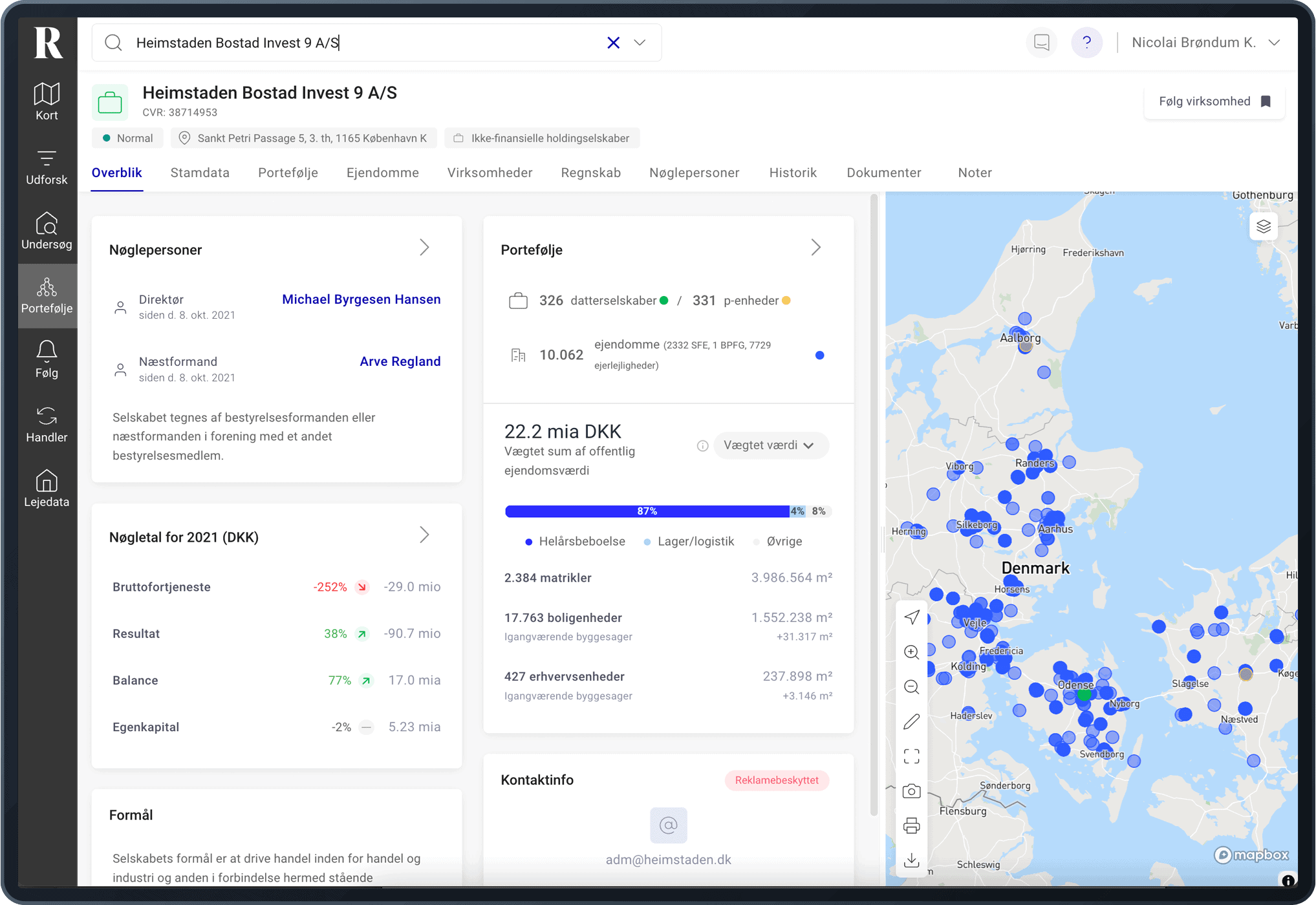Switch to the Regnskab tab
The height and width of the screenshot is (905, 1316).
pyautogui.click(x=590, y=173)
